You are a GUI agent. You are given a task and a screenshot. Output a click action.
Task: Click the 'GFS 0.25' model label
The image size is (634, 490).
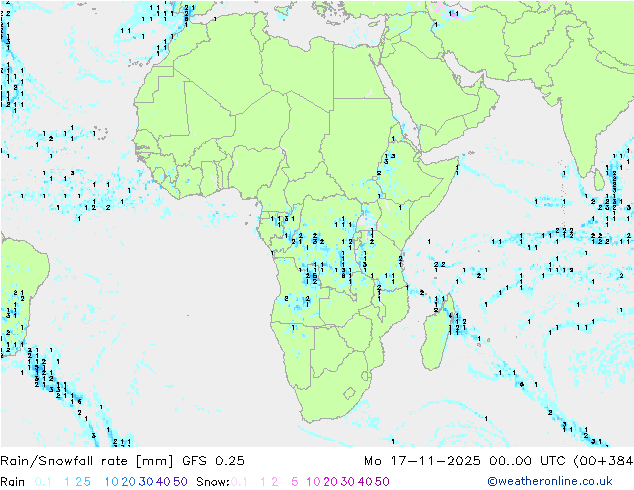pos(213,461)
